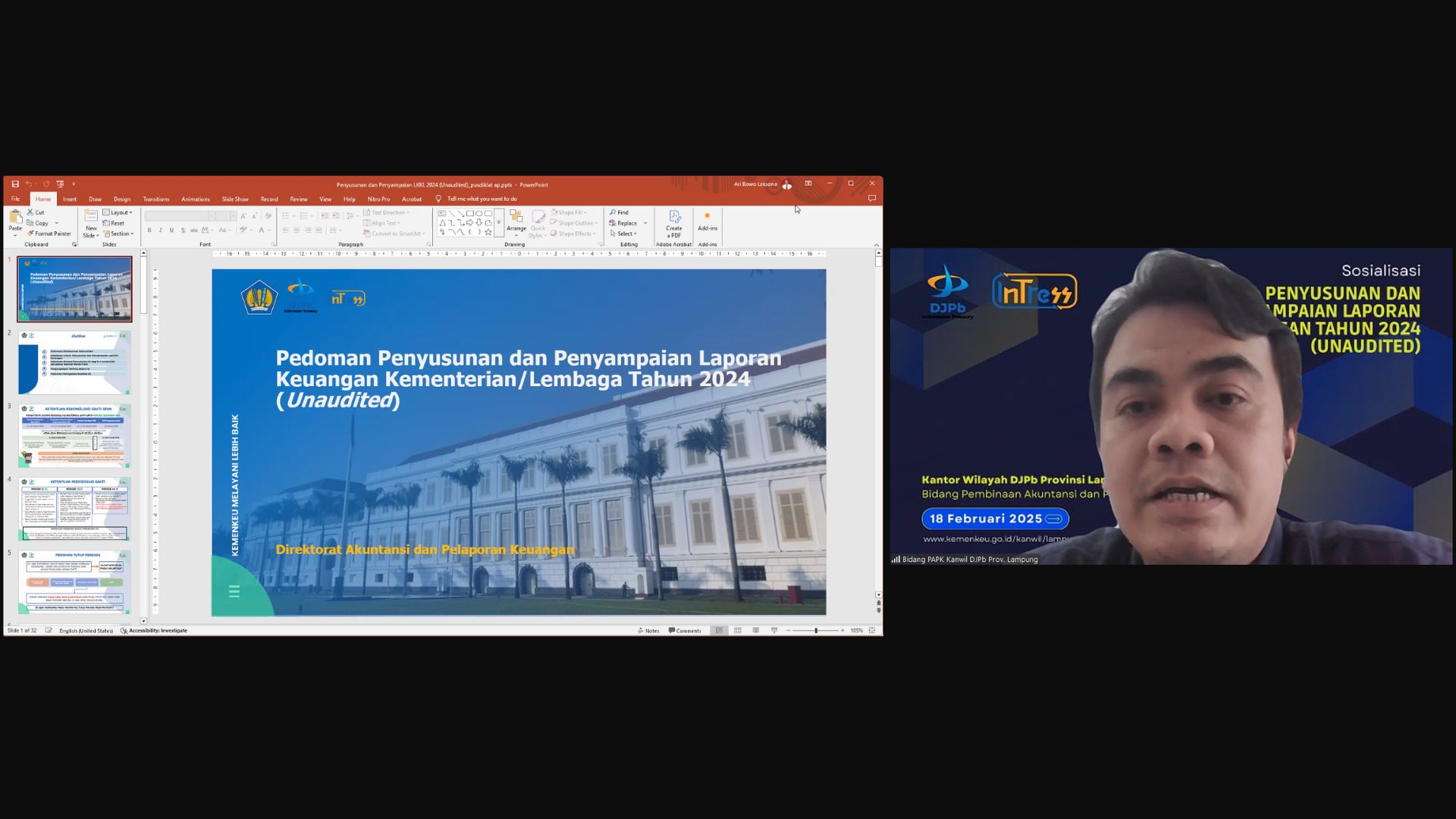The image size is (1456, 819).
Task: Increase font size with the large A icon
Action: 243,216
